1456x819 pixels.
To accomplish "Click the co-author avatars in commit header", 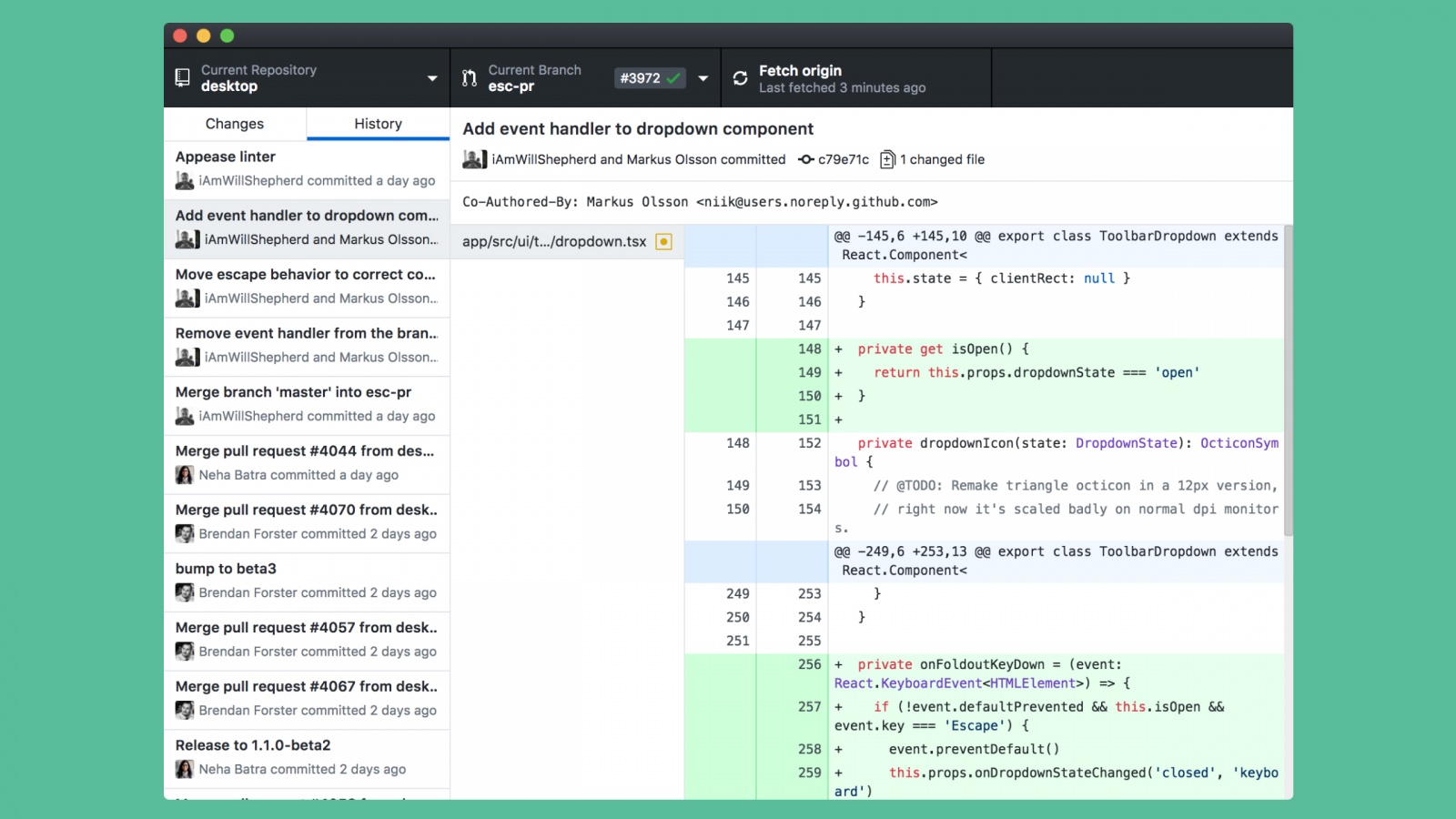I will [x=474, y=159].
